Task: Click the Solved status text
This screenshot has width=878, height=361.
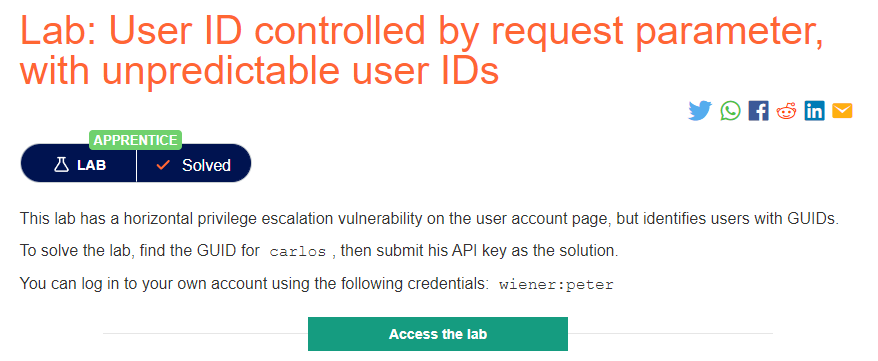Action: (206, 166)
